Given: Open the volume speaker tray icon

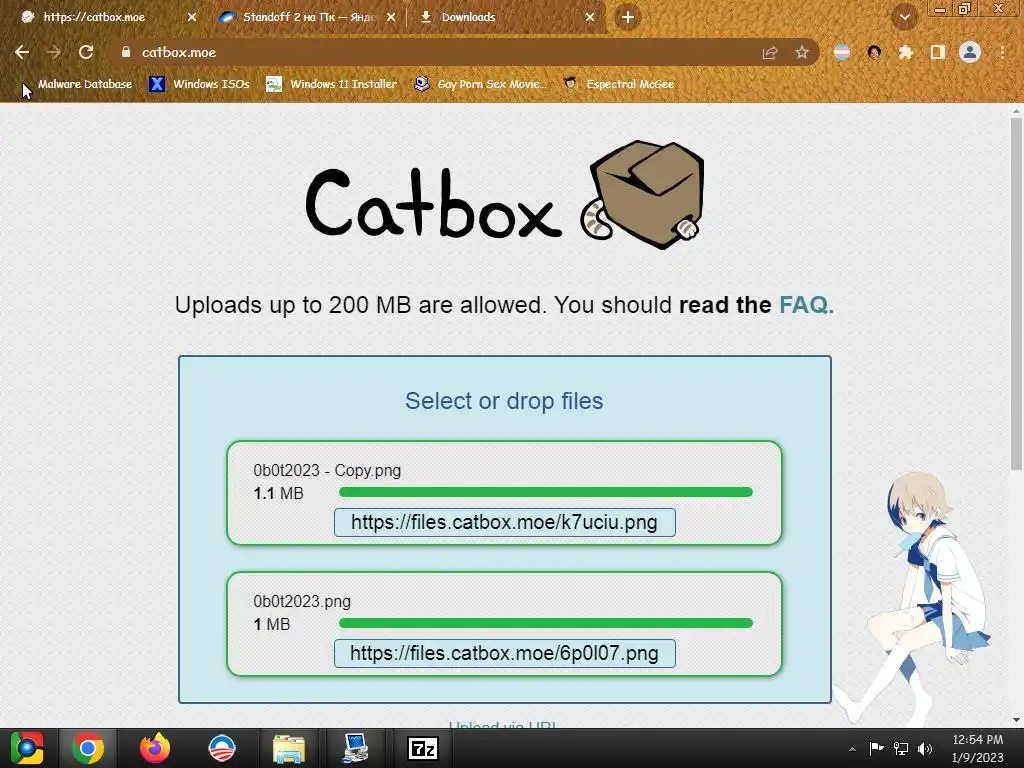Looking at the screenshot, I should [x=925, y=748].
